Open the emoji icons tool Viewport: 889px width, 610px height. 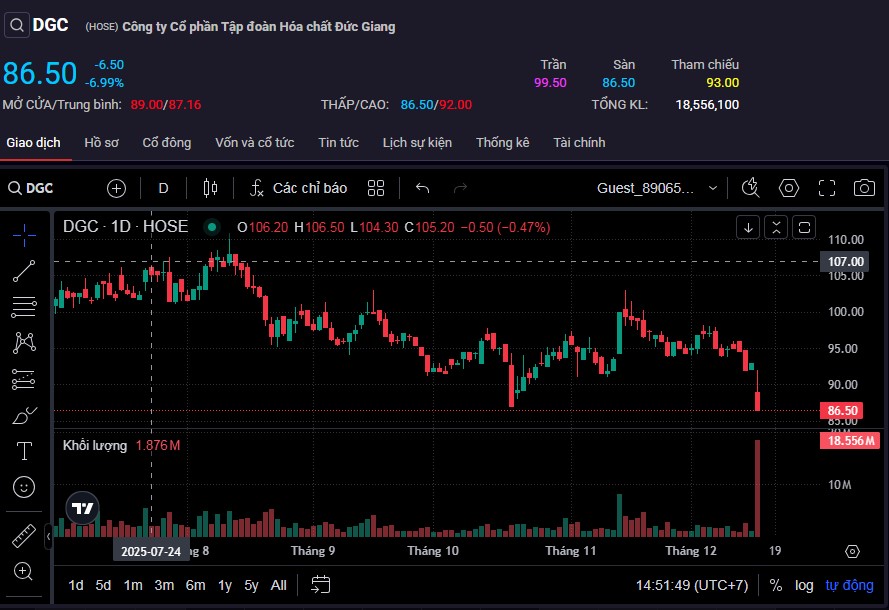click(x=24, y=487)
